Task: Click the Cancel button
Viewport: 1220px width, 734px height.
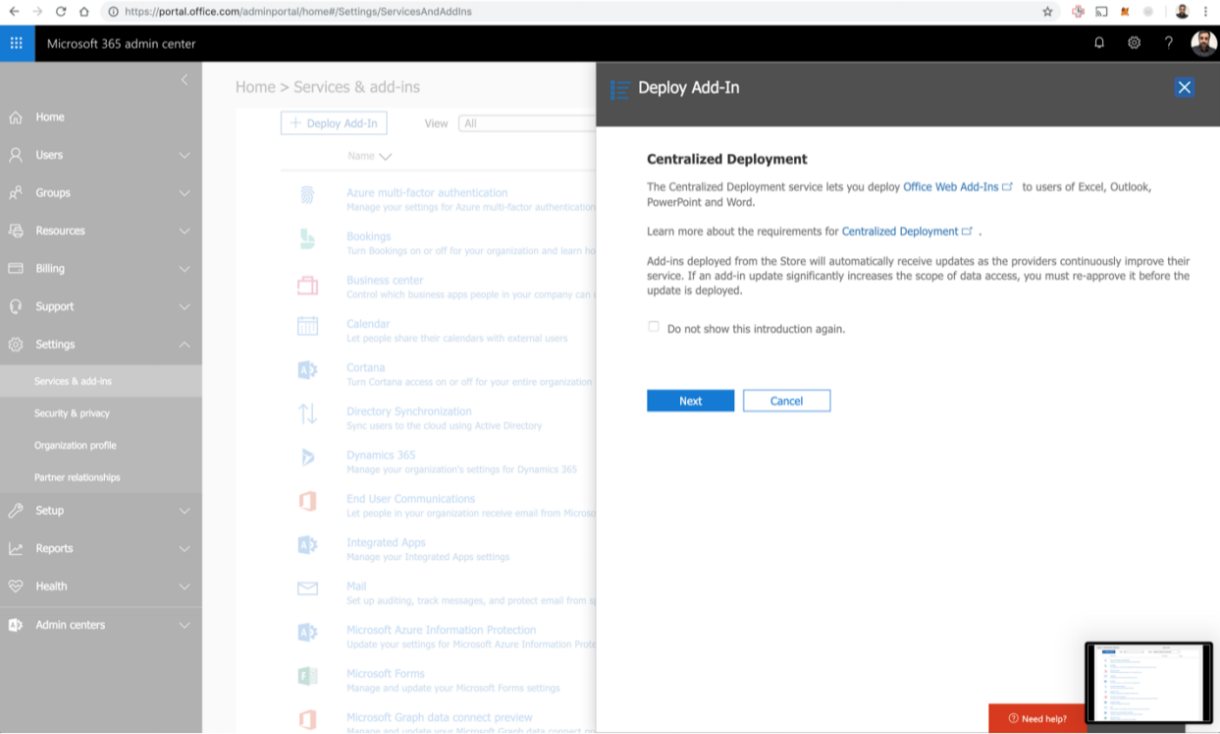Action: (x=786, y=400)
